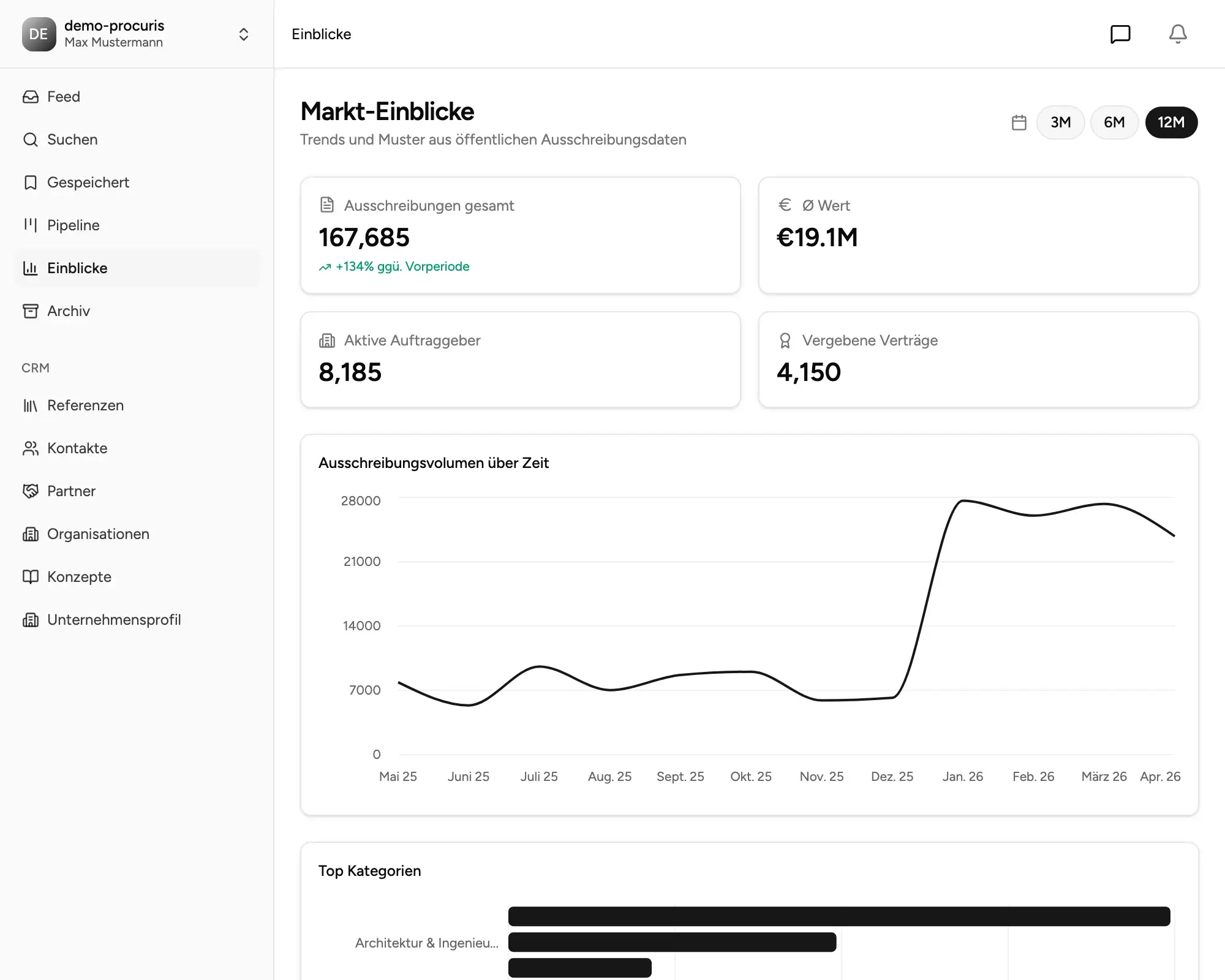Image resolution: width=1225 pixels, height=980 pixels.
Task: Open the Organisationen link
Action: coord(137,534)
